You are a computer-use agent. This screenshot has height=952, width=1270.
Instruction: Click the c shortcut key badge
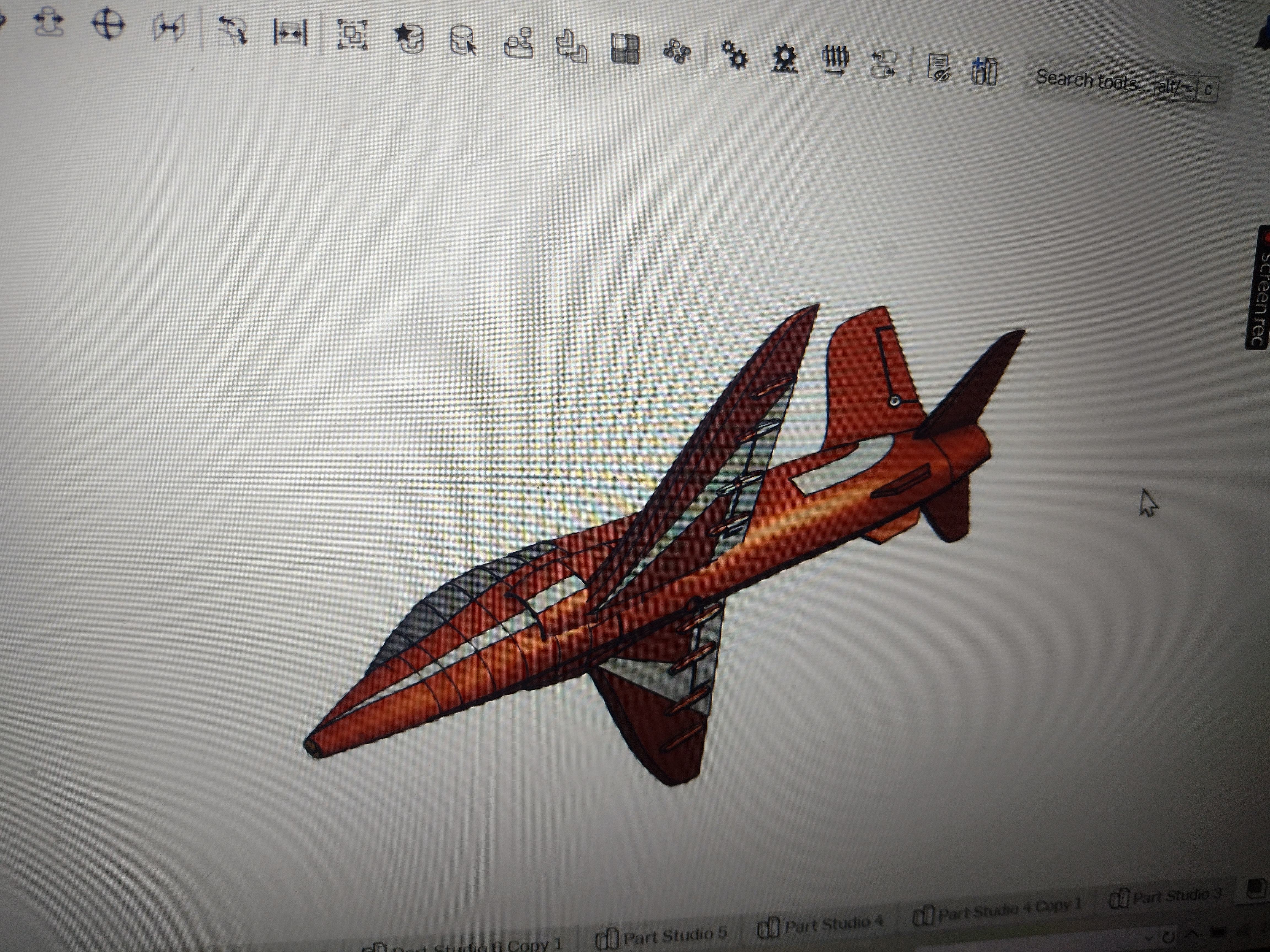pos(1207,90)
